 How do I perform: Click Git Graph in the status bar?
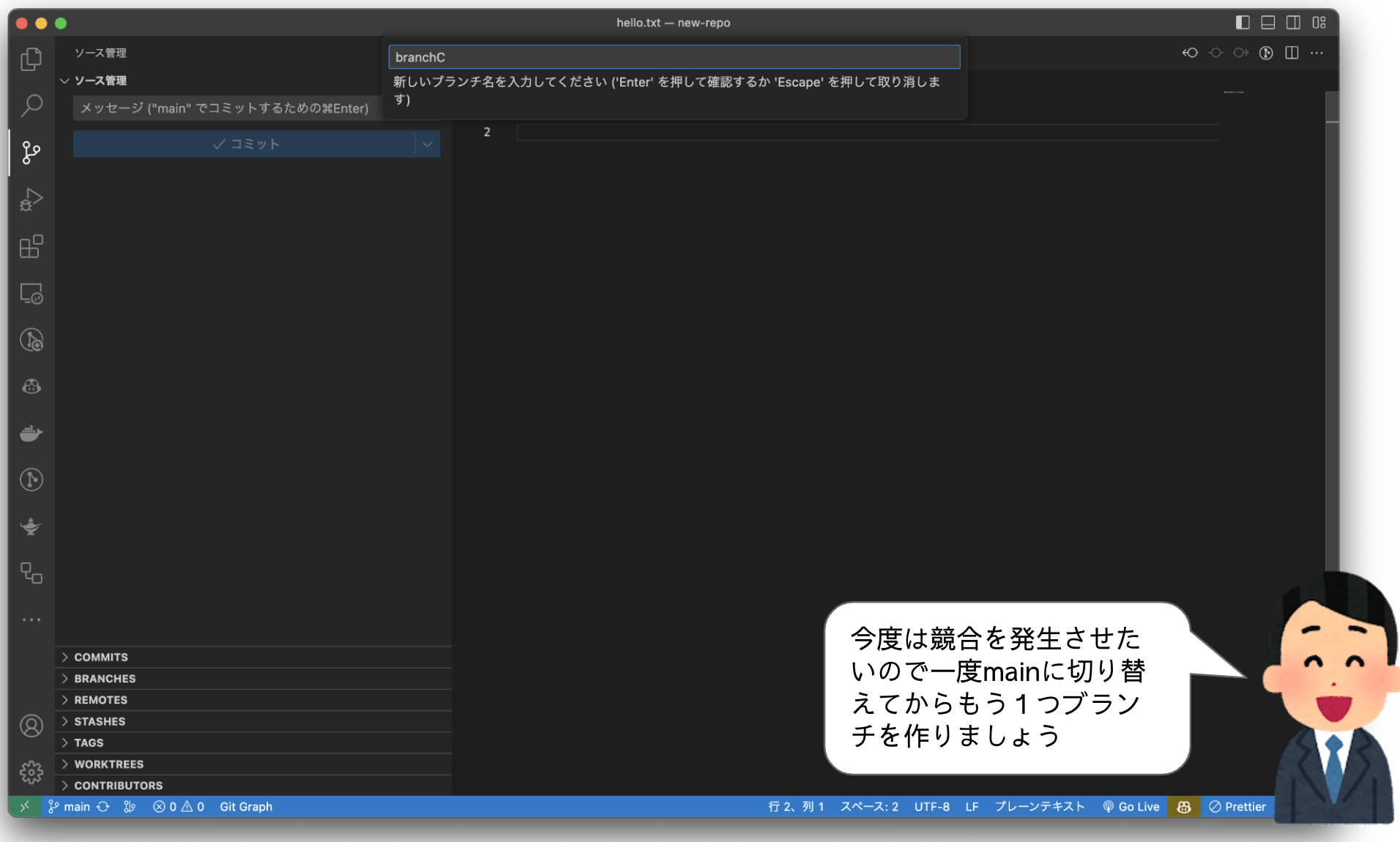click(x=246, y=806)
